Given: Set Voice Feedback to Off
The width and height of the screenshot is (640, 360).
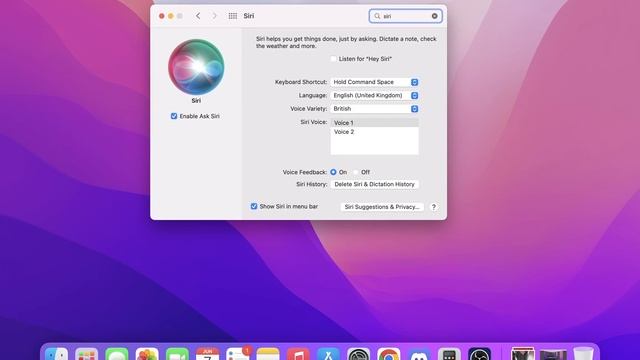Looking at the screenshot, I should tap(356, 172).
